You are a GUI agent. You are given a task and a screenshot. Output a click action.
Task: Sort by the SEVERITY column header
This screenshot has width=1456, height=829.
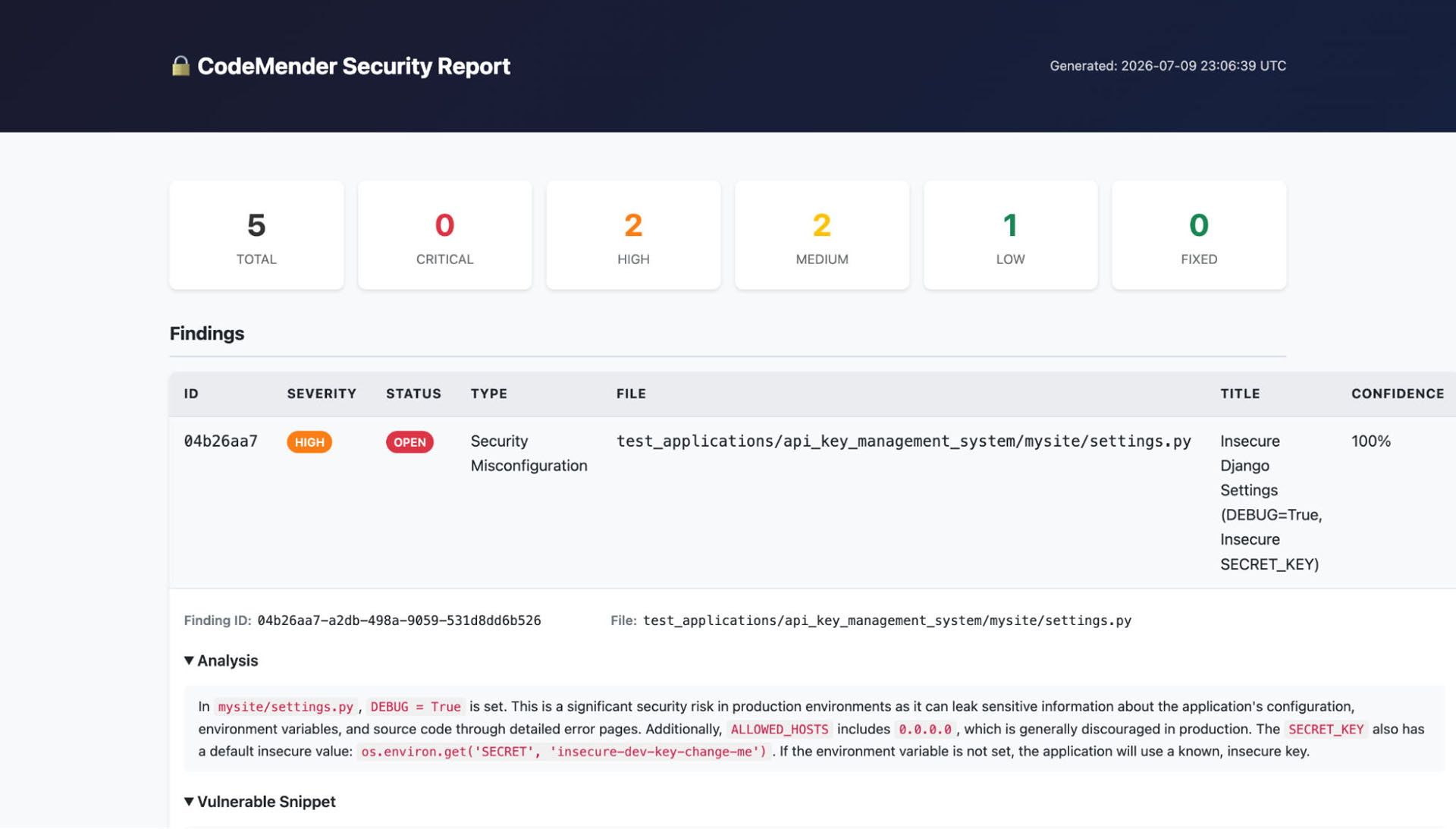click(x=322, y=394)
